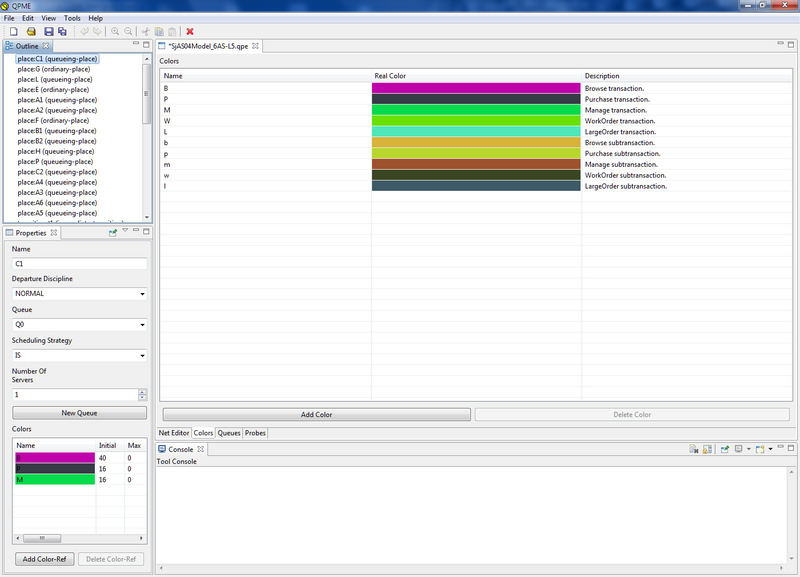Click the Properties panel pin icon
Viewport: 800px width, 577px height.
coord(113,233)
